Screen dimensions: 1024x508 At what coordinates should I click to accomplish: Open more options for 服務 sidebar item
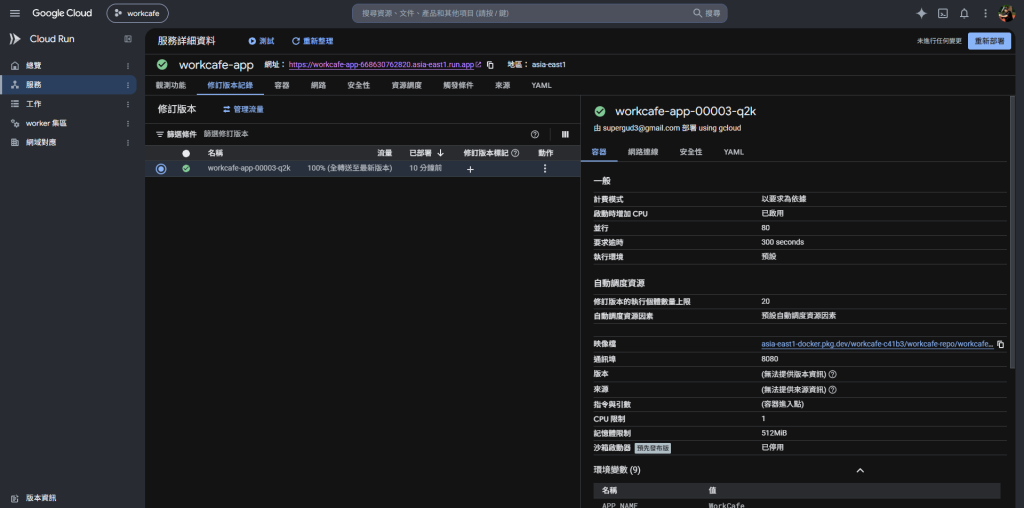coord(127,85)
